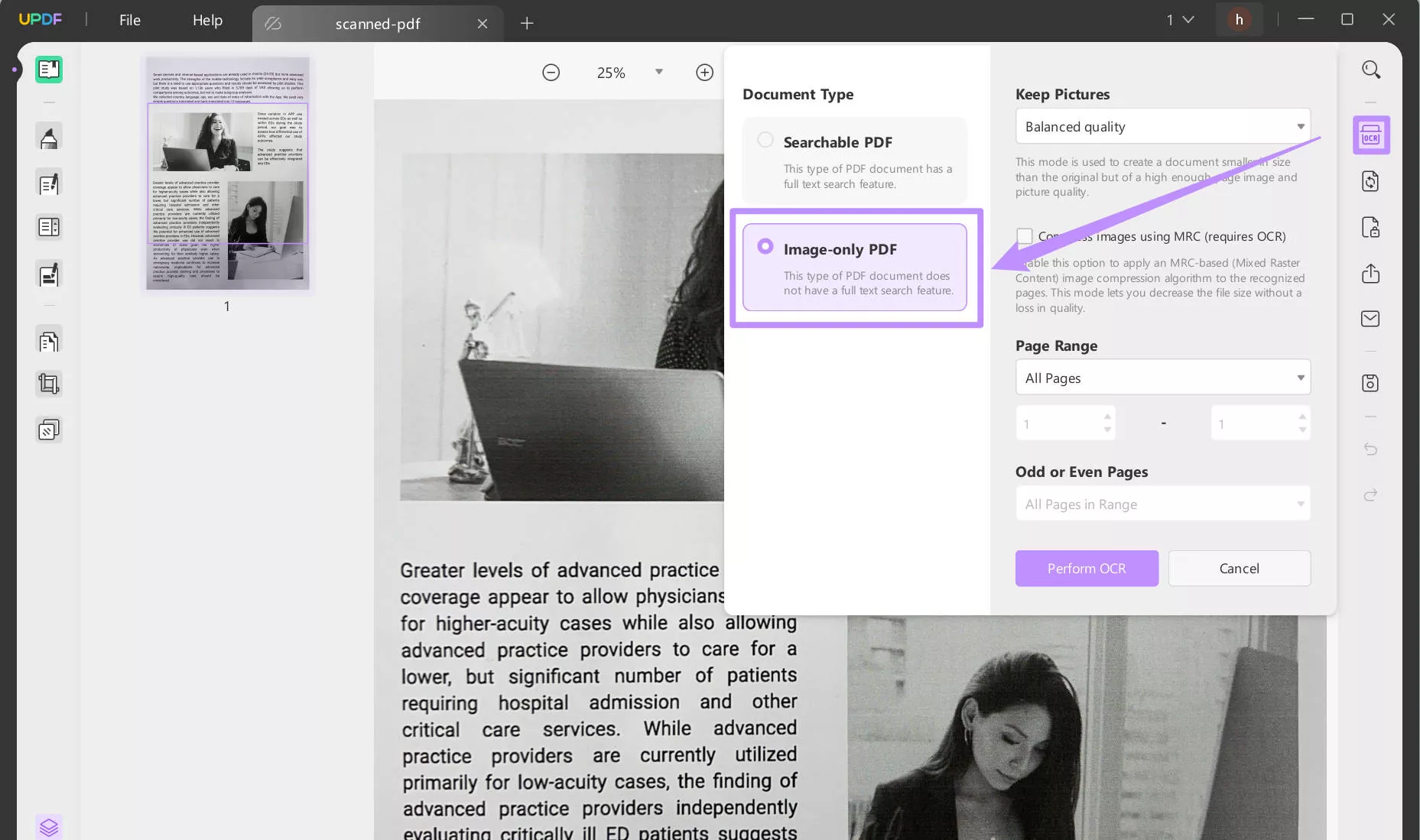Screen dimensions: 1420x840
Task: Select the Image-only PDF radio option
Action: (x=765, y=246)
